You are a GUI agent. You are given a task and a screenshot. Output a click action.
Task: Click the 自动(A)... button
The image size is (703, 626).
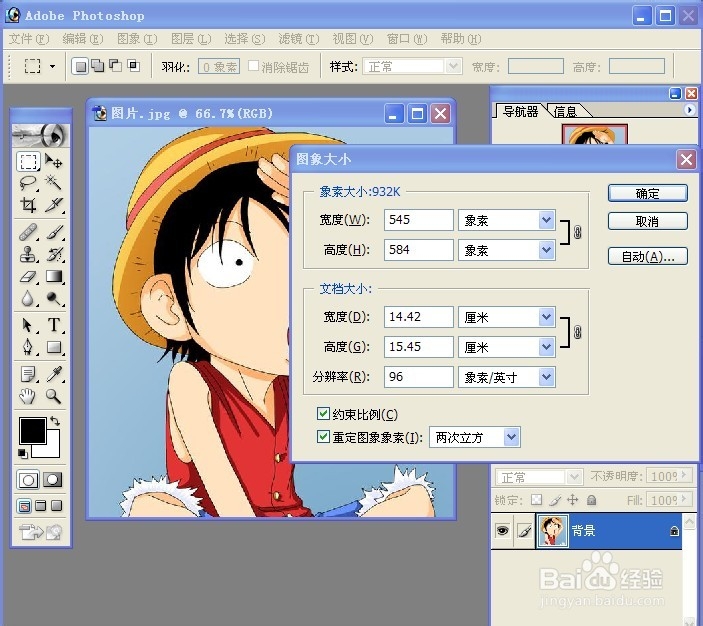(x=647, y=256)
